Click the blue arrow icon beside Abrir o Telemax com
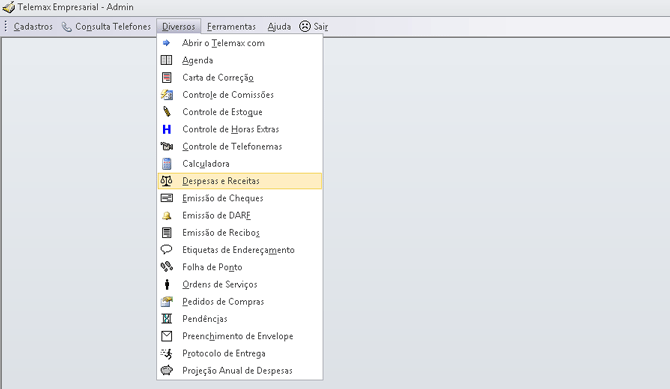The image size is (670, 389). pyautogui.click(x=166, y=43)
